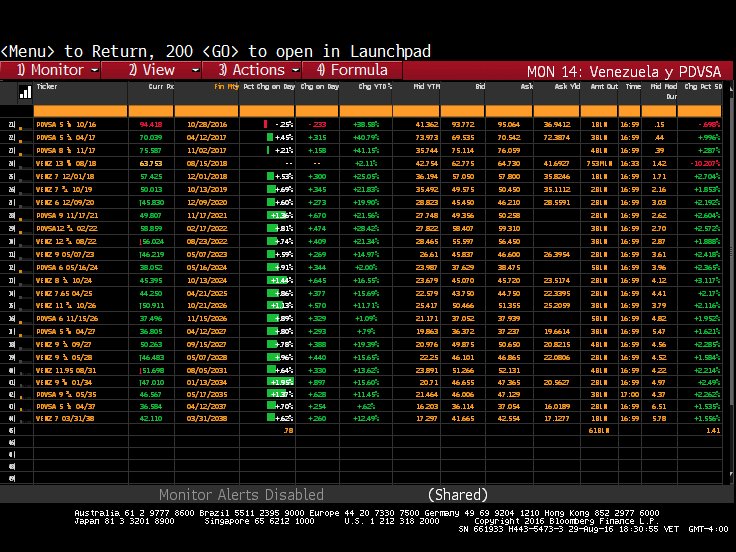Click the (Shared) status label
Image resolution: width=736 pixels, height=552 pixels.
click(x=458, y=495)
